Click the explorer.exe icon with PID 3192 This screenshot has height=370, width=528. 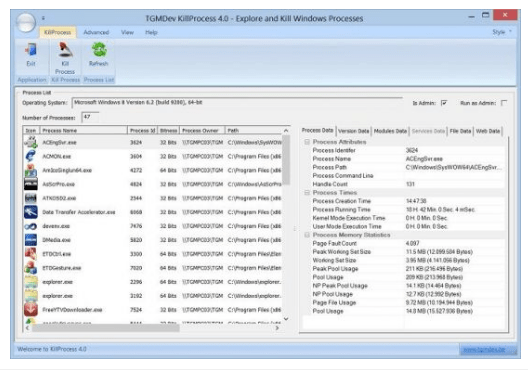click(x=31, y=296)
